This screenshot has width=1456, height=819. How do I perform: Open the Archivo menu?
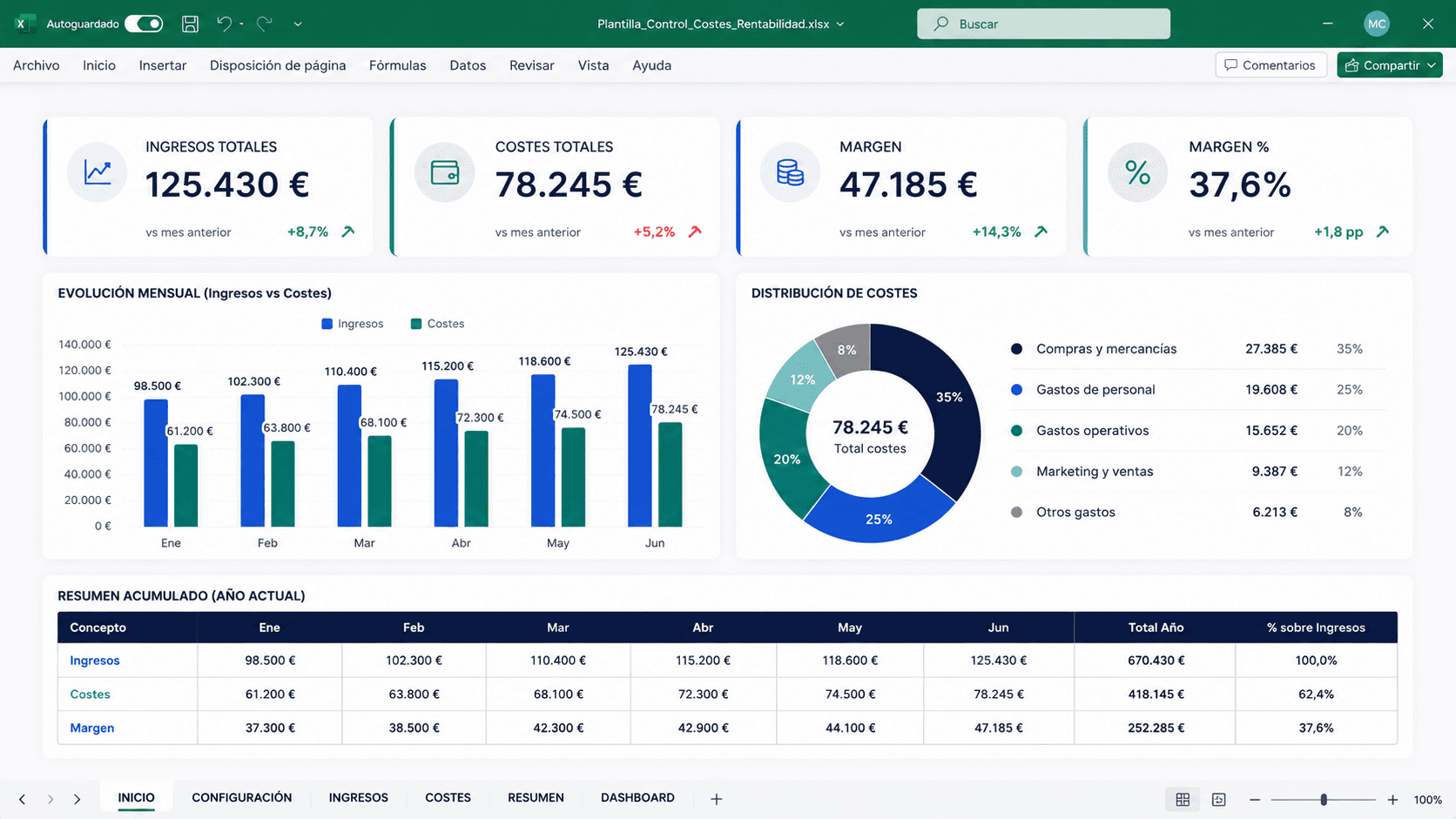pos(37,65)
